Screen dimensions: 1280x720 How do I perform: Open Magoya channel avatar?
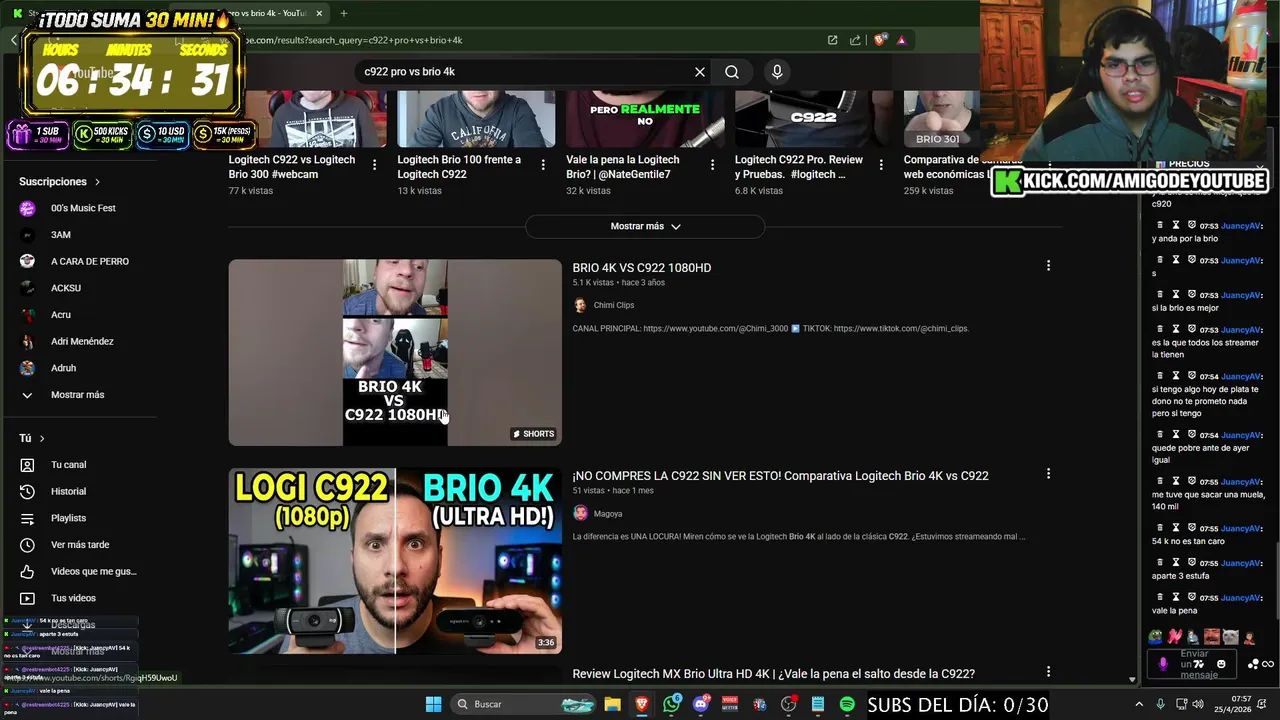(580, 513)
